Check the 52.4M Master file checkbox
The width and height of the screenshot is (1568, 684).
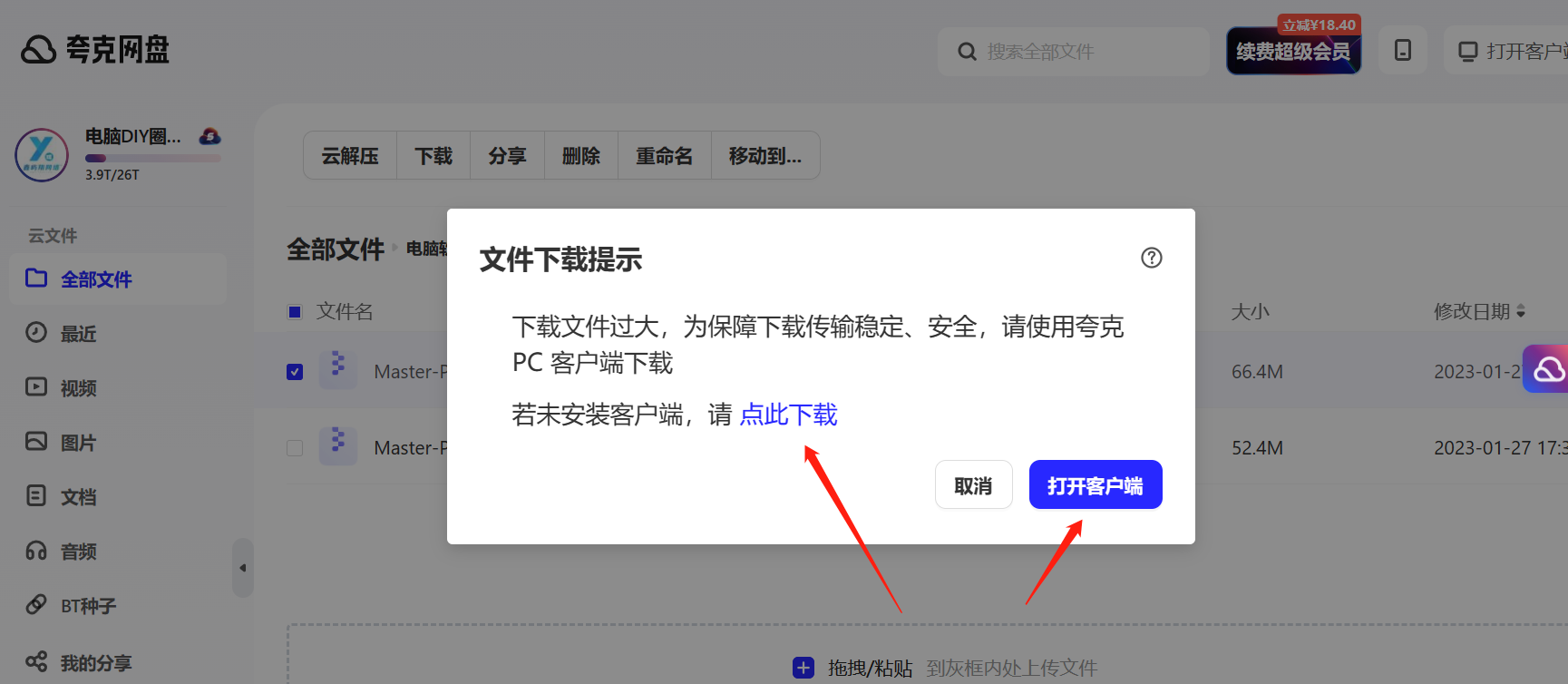click(x=295, y=448)
